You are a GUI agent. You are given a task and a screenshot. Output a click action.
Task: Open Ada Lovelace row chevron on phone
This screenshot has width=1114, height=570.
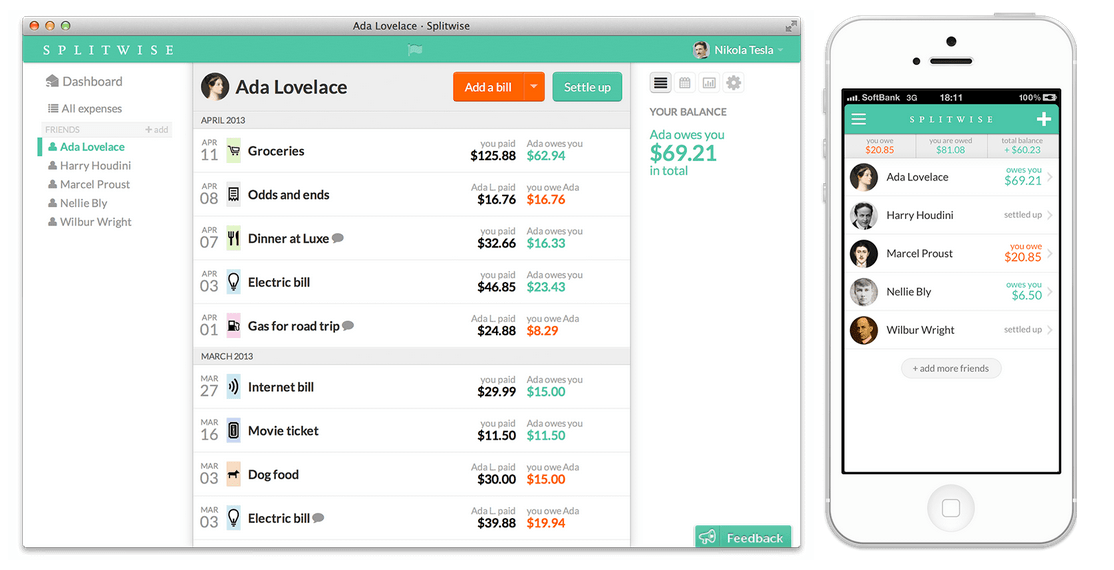(x=1049, y=177)
